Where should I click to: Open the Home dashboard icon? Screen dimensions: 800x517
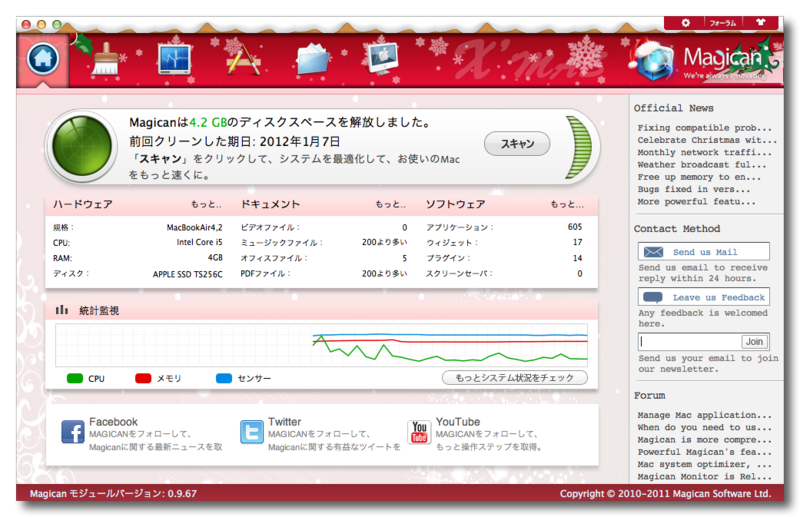pyautogui.click(x=43, y=58)
